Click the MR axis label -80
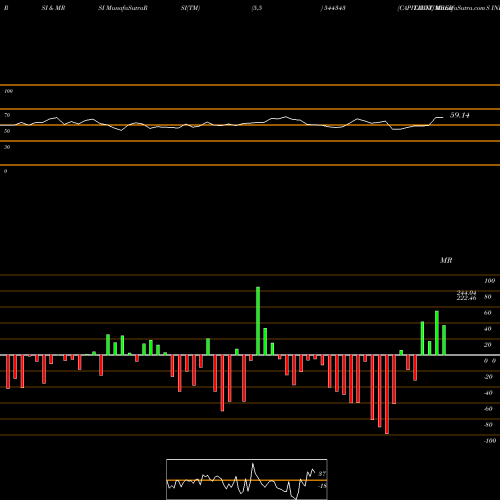The image size is (500, 500). 488,425
